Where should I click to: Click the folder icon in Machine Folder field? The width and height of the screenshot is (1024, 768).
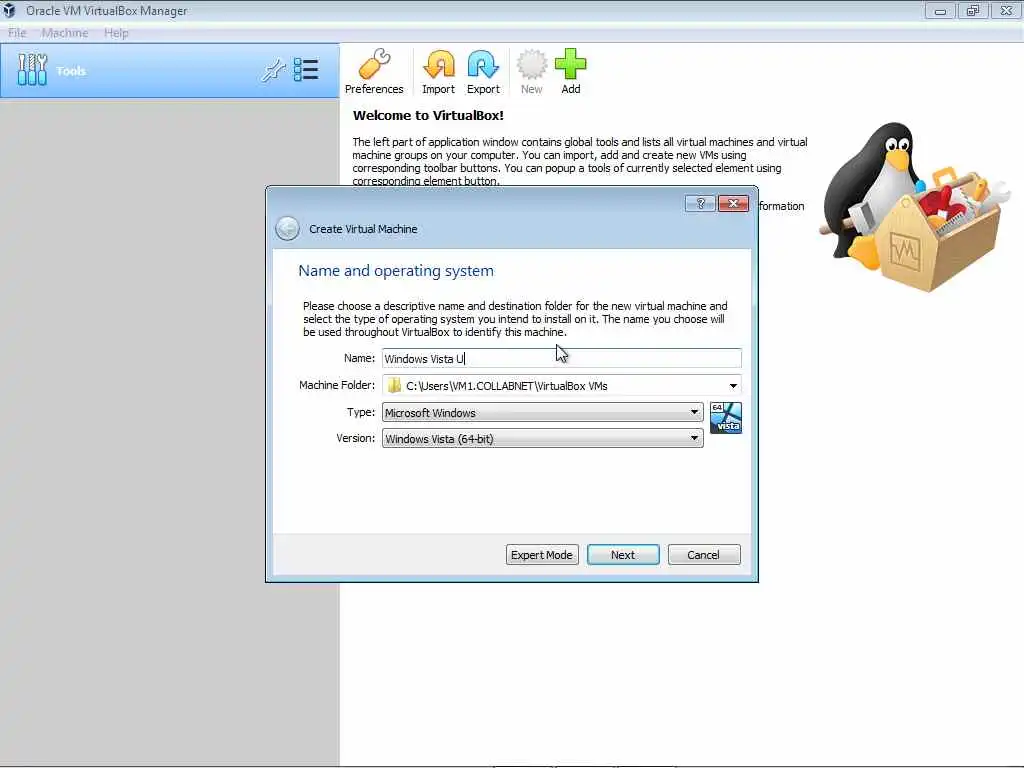[394, 385]
